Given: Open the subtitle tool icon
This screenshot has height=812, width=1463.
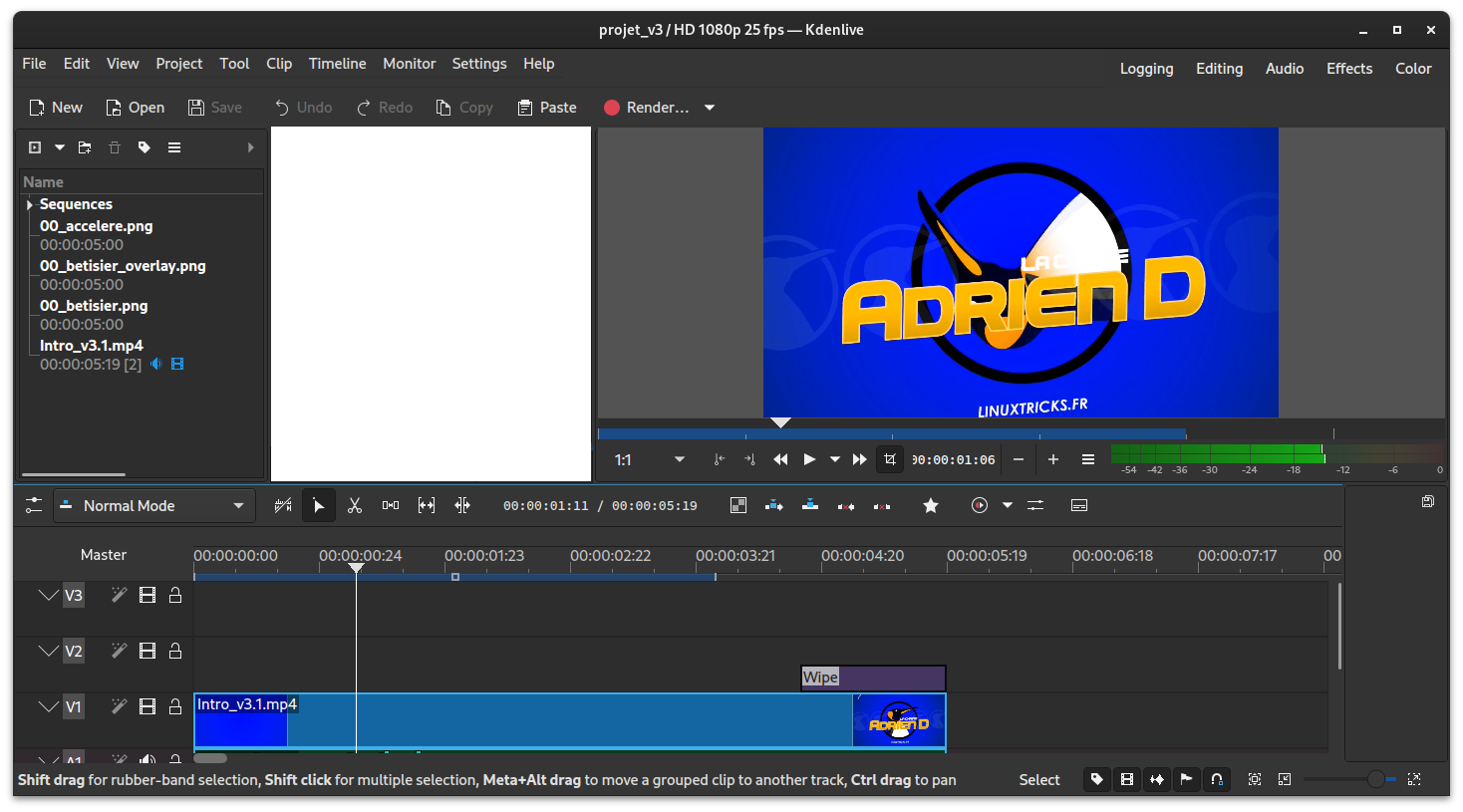Looking at the screenshot, I should (x=1079, y=506).
